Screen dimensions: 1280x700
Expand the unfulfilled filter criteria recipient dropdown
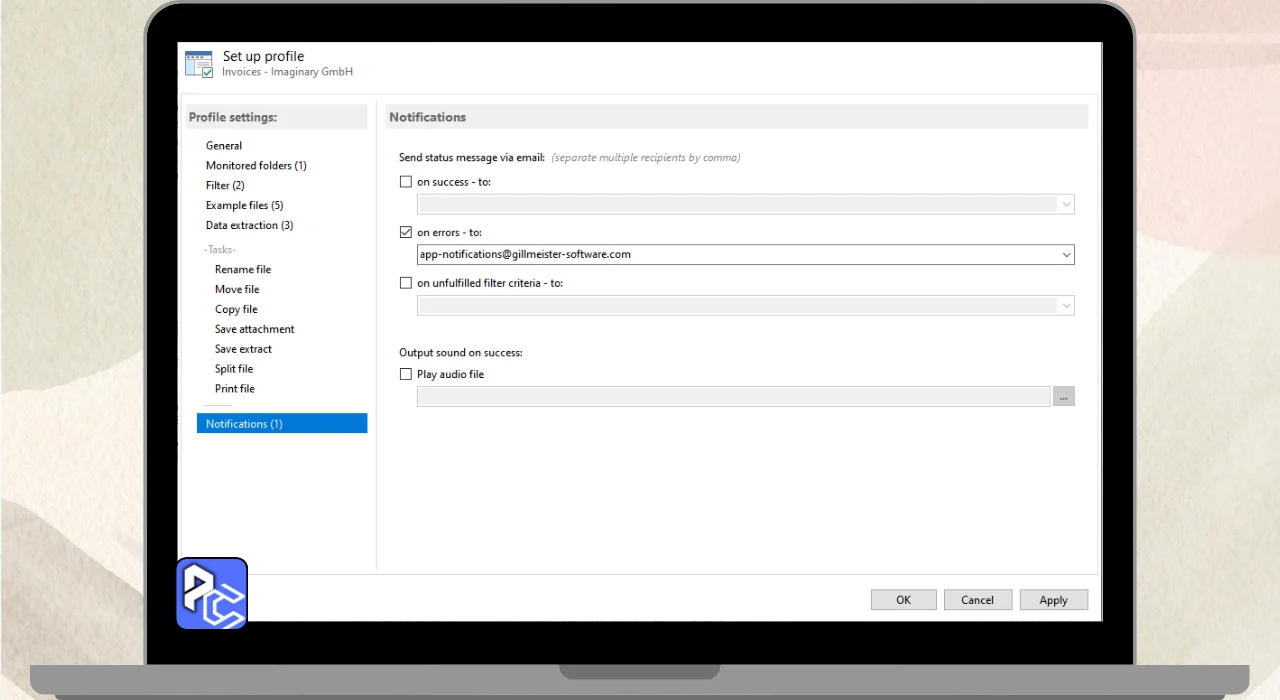(x=1066, y=305)
